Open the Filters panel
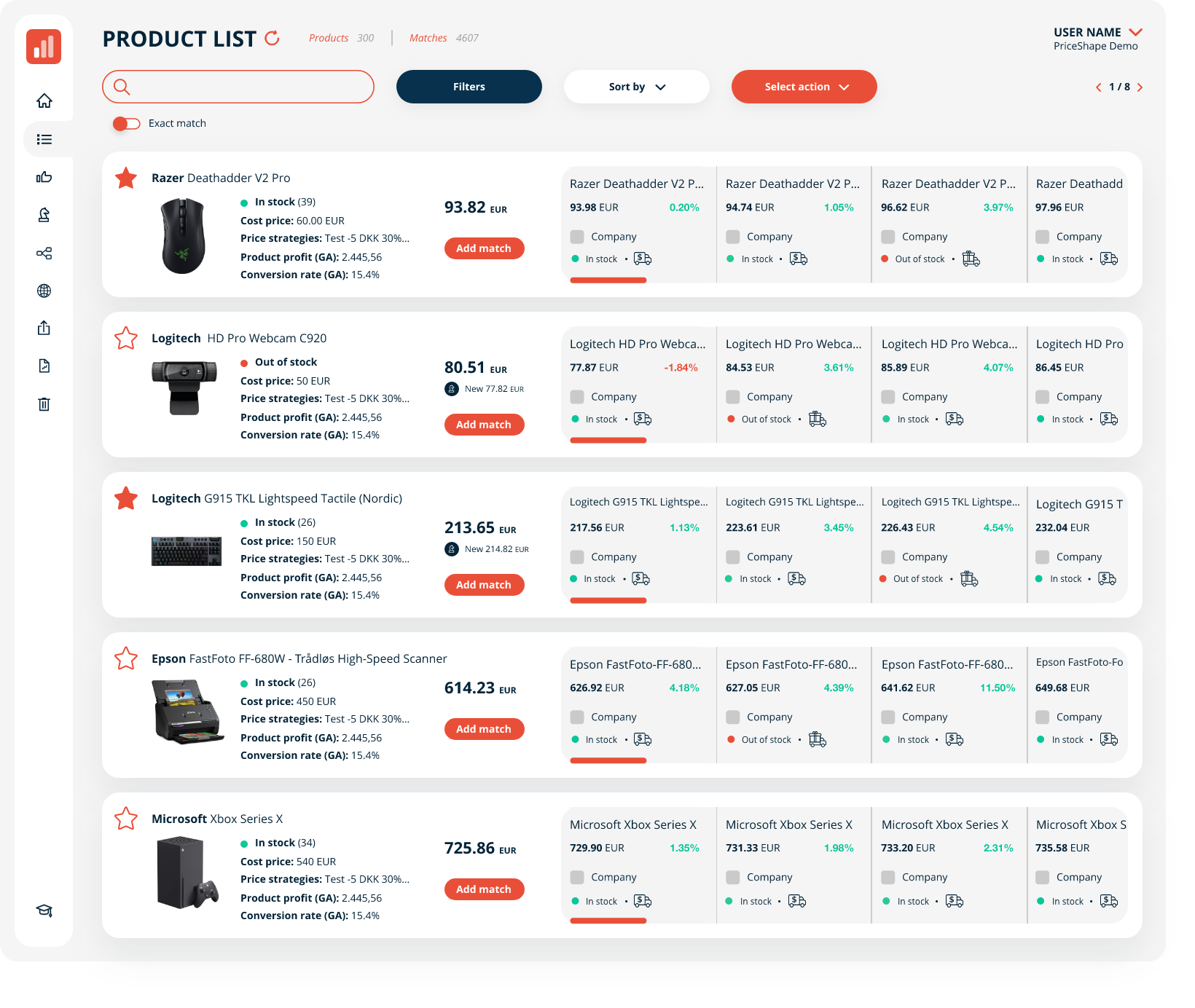 coord(469,87)
